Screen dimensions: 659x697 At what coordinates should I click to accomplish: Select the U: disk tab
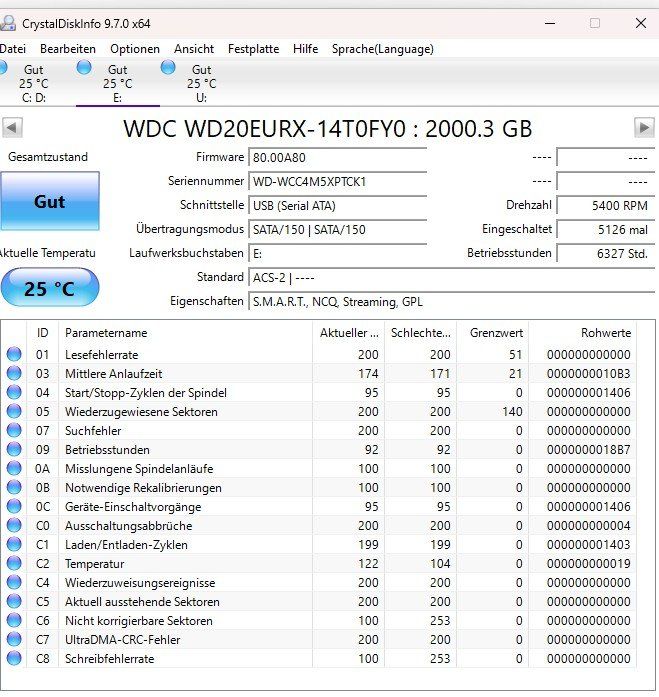point(201,84)
